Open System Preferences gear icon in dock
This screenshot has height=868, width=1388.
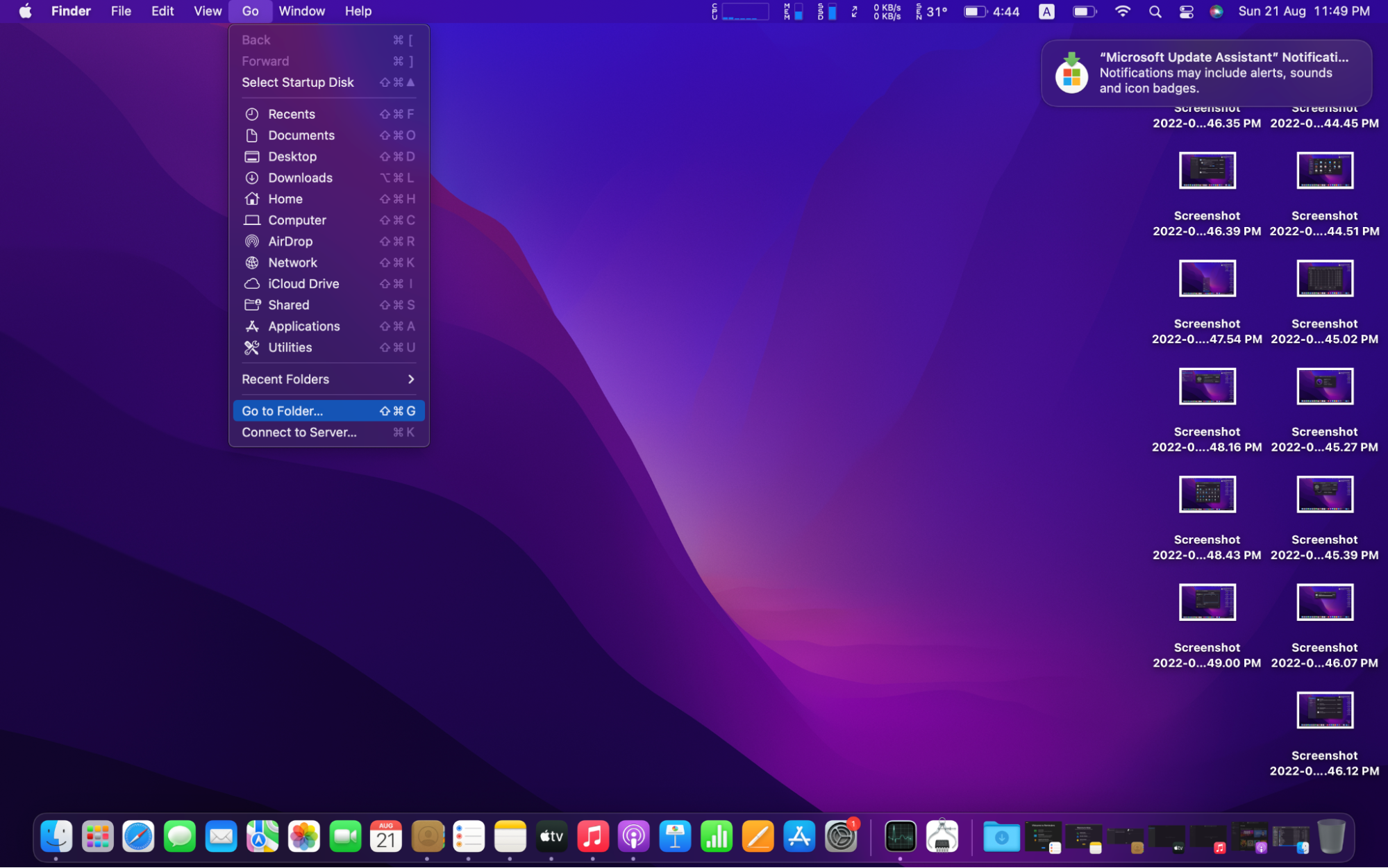tap(840, 837)
